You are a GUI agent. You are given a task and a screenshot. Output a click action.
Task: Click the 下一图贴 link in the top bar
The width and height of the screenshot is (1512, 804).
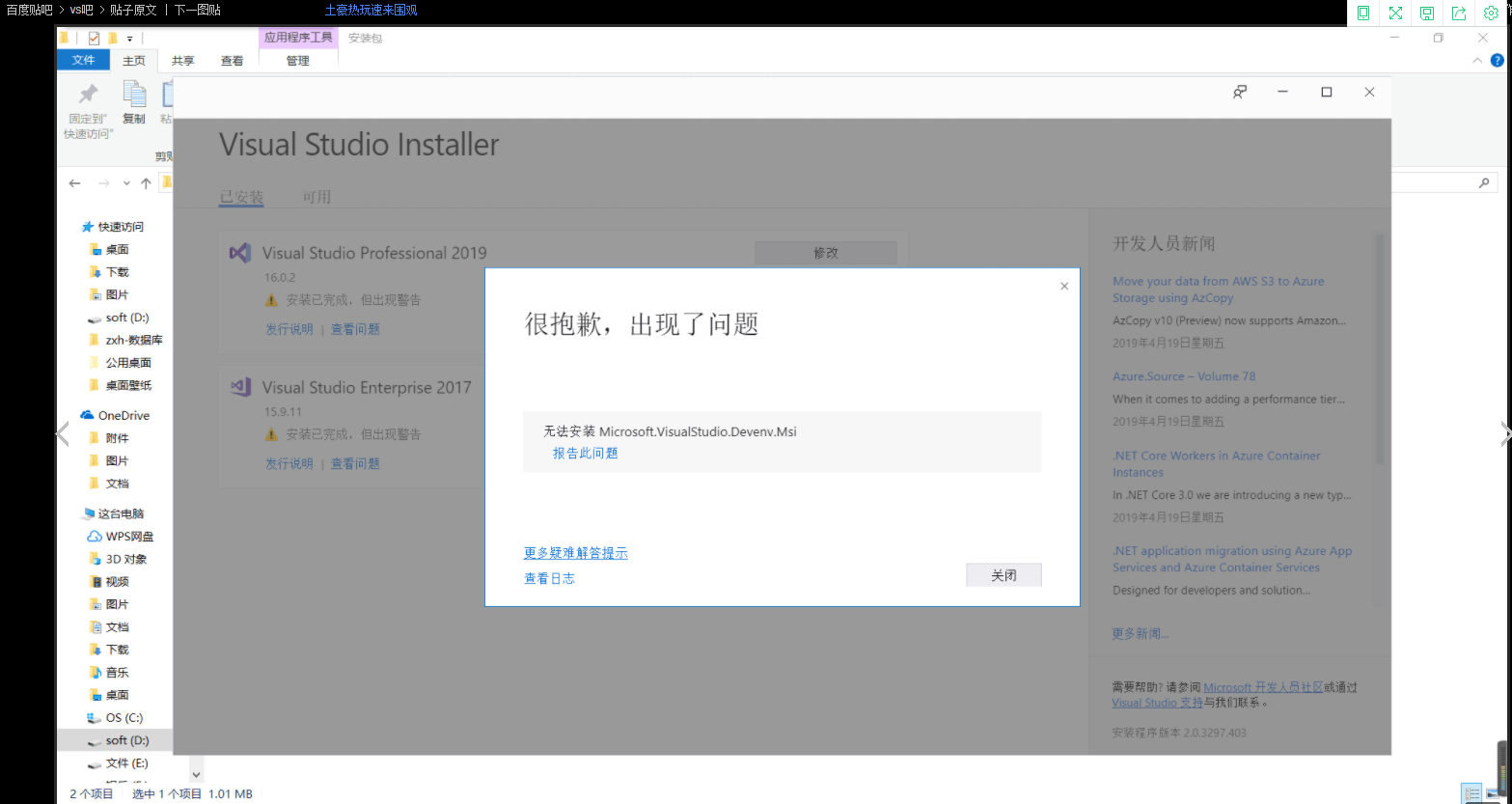198,10
